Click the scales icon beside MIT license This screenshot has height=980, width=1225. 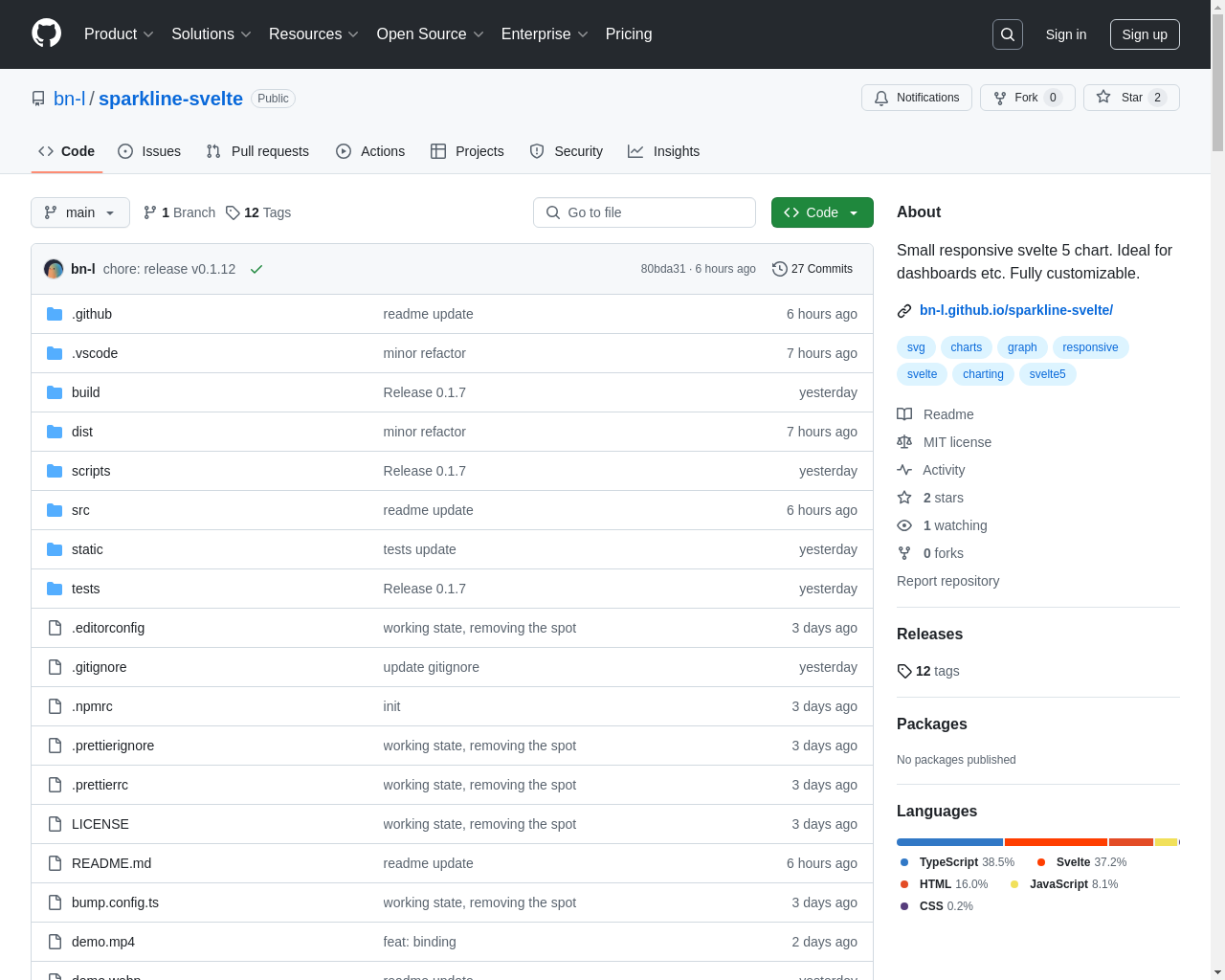click(904, 442)
